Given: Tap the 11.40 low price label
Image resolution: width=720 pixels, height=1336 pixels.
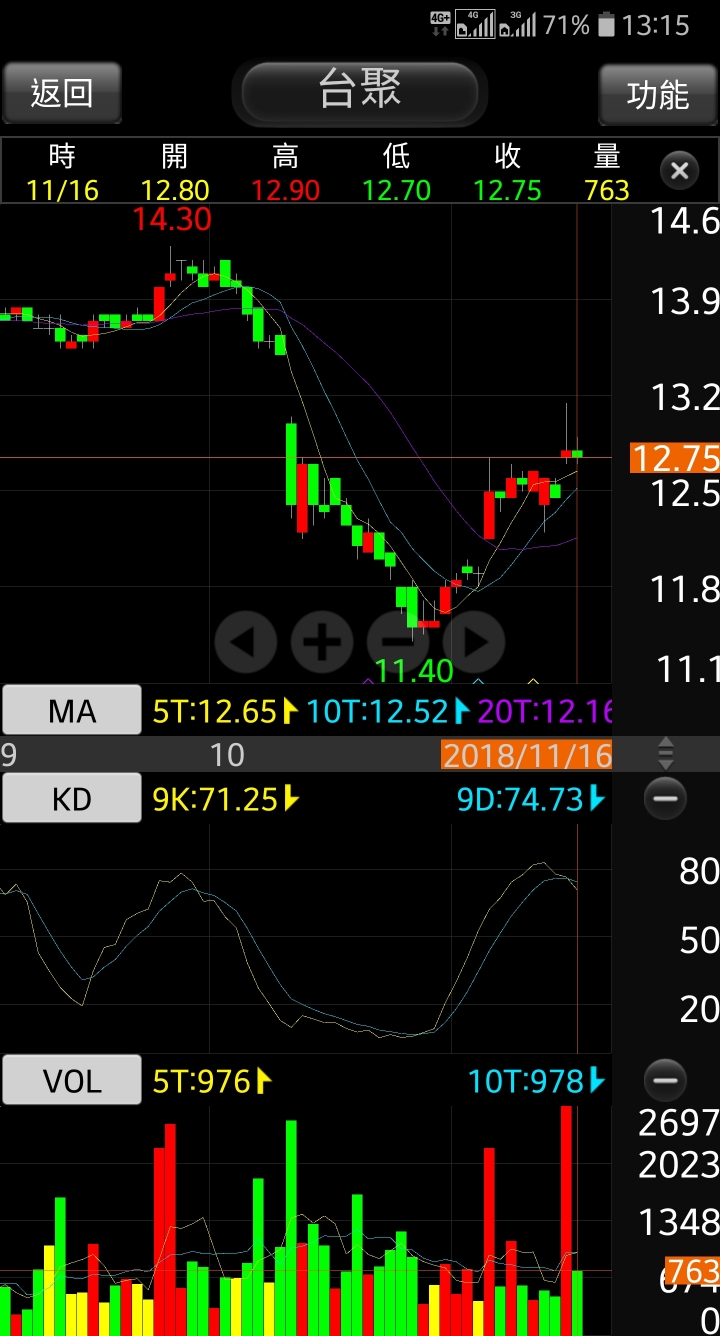Looking at the screenshot, I should pos(414,669).
